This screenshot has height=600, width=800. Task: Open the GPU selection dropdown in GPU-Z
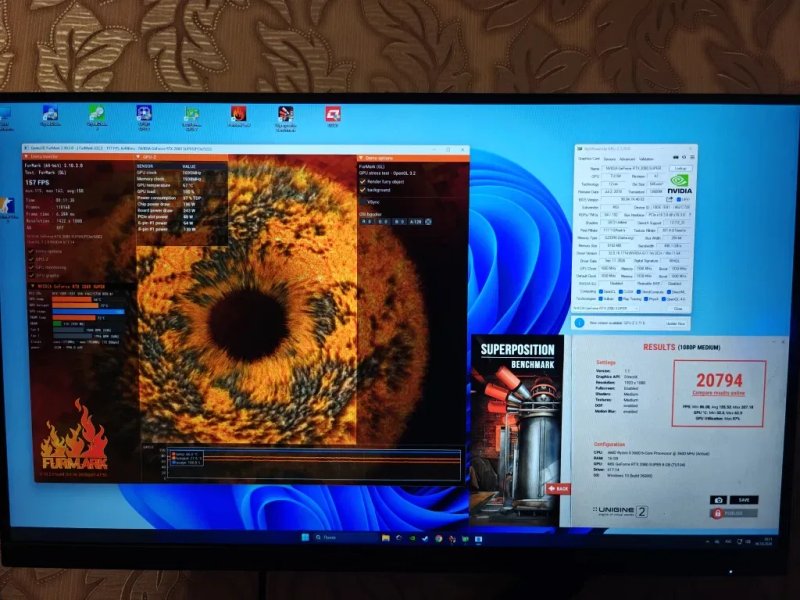click(606, 308)
